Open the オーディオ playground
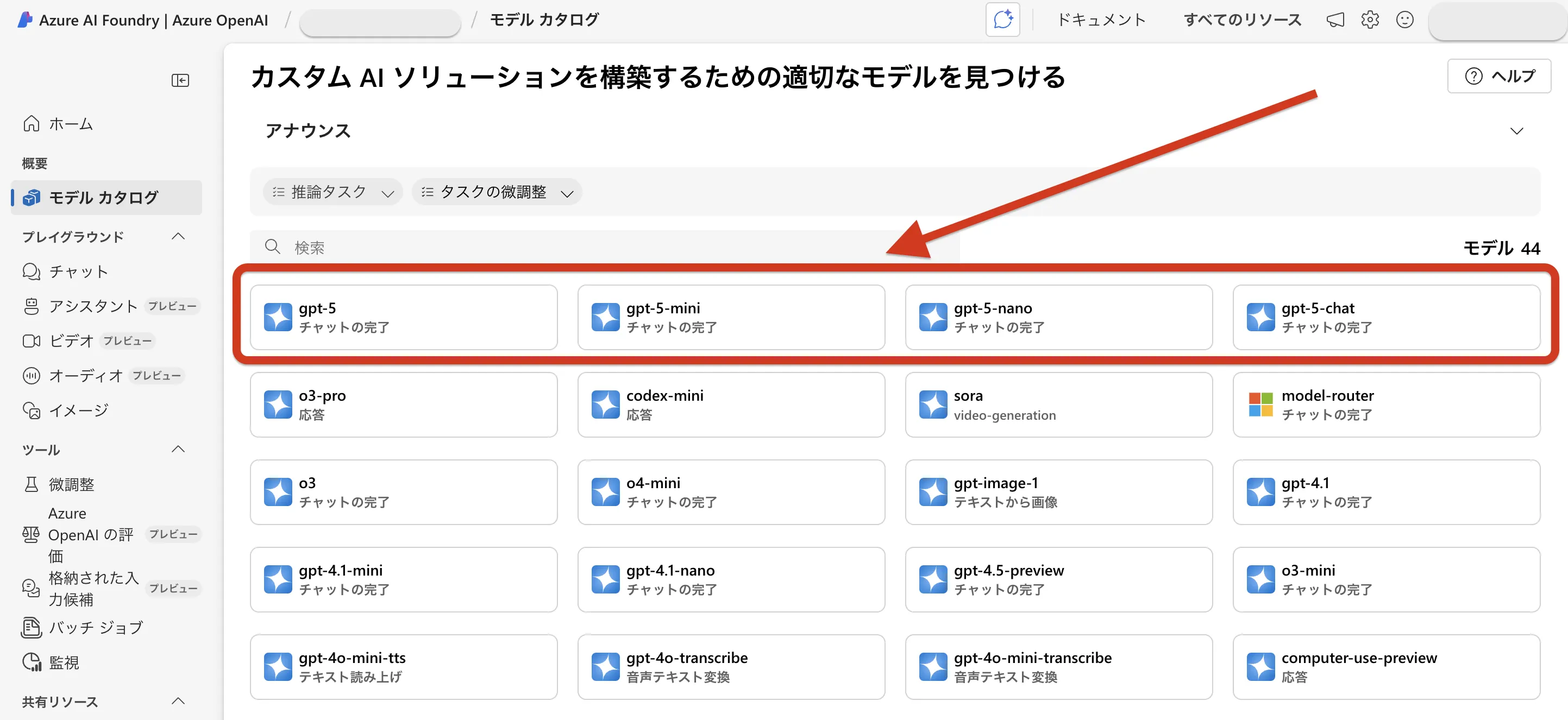 click(x=85, y=375)
